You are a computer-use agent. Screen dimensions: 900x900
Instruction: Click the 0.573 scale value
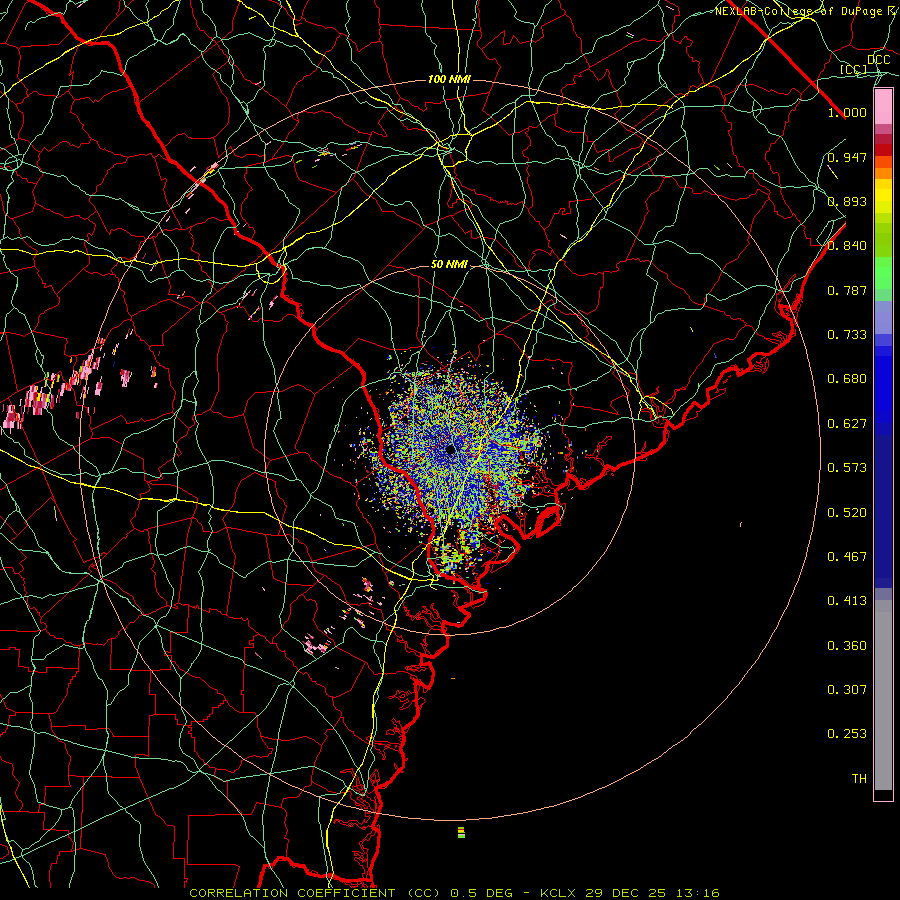coord(847,468)
